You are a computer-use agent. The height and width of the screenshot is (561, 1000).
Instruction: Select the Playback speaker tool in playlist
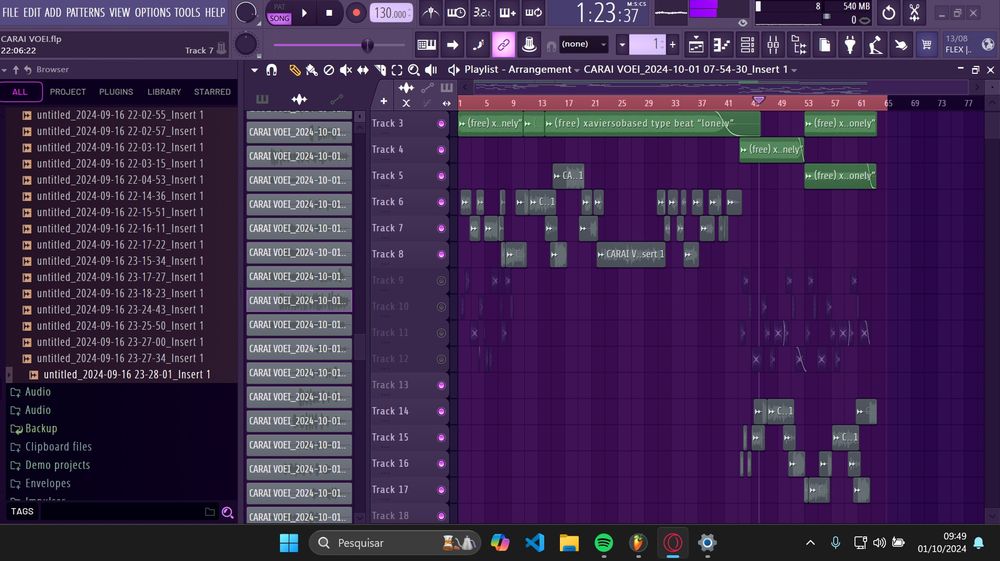tap(431, 70)
